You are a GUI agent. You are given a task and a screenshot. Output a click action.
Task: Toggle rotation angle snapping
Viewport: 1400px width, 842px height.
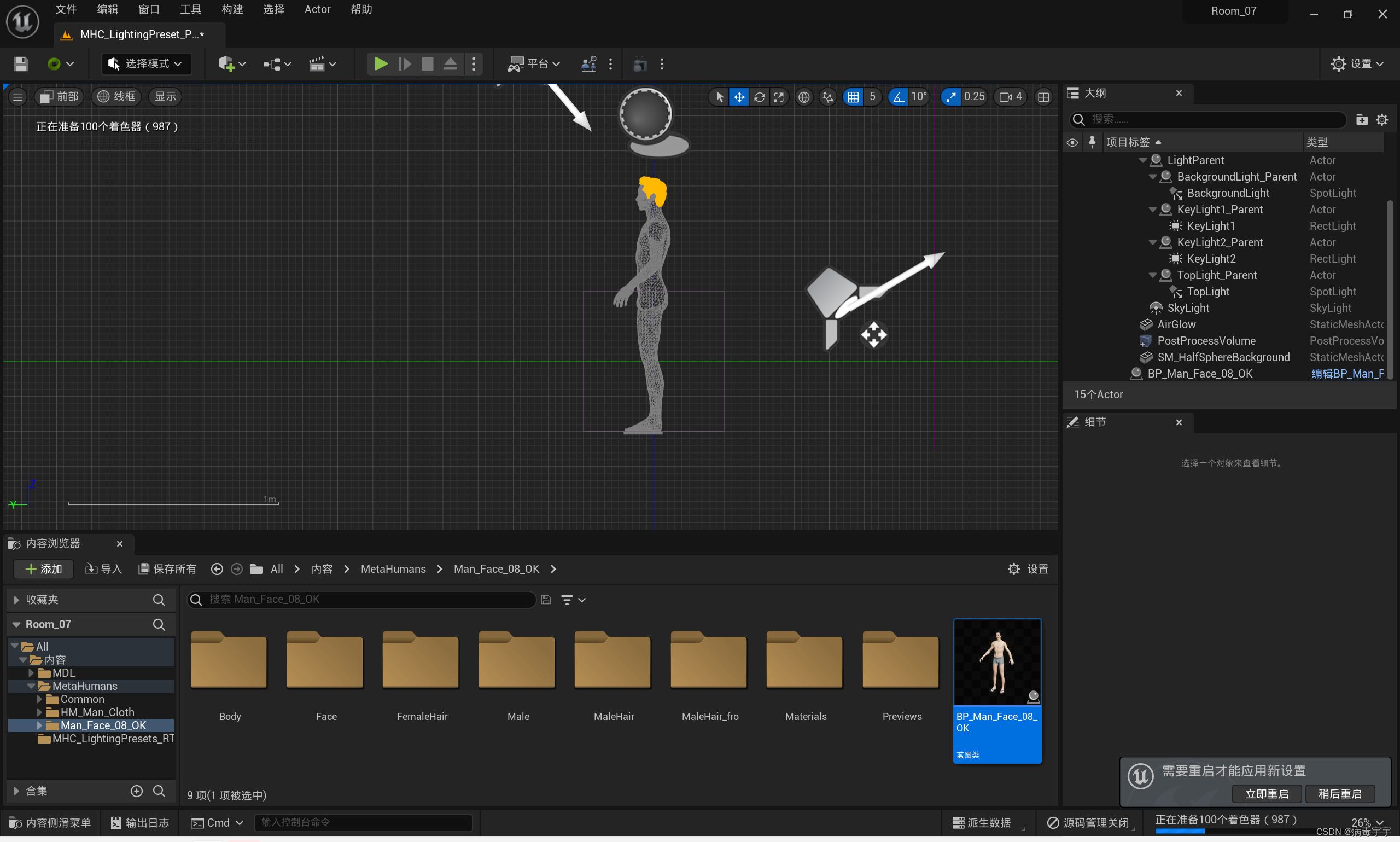coord(898,97)
